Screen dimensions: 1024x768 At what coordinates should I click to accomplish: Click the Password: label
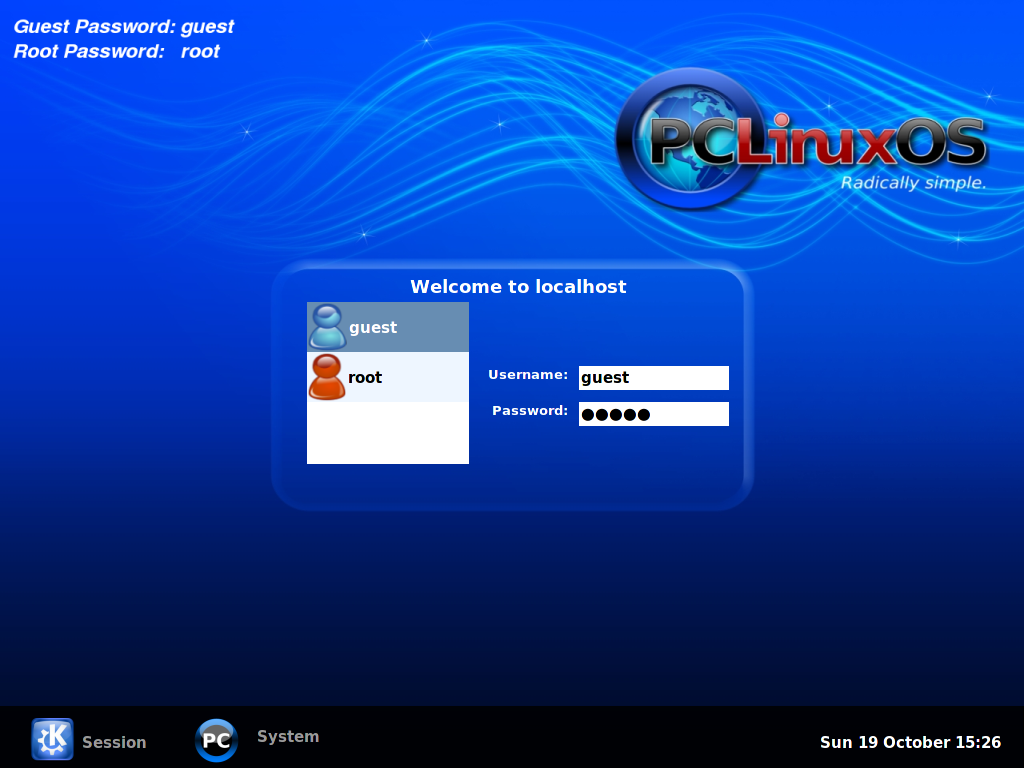click(x=530, y=411)
